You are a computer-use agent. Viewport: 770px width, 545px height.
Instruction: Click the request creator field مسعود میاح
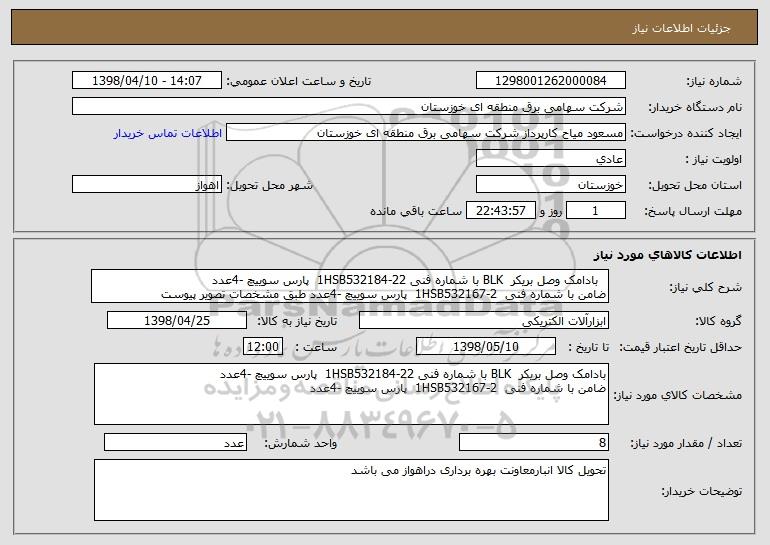click(x=426, y=133)
